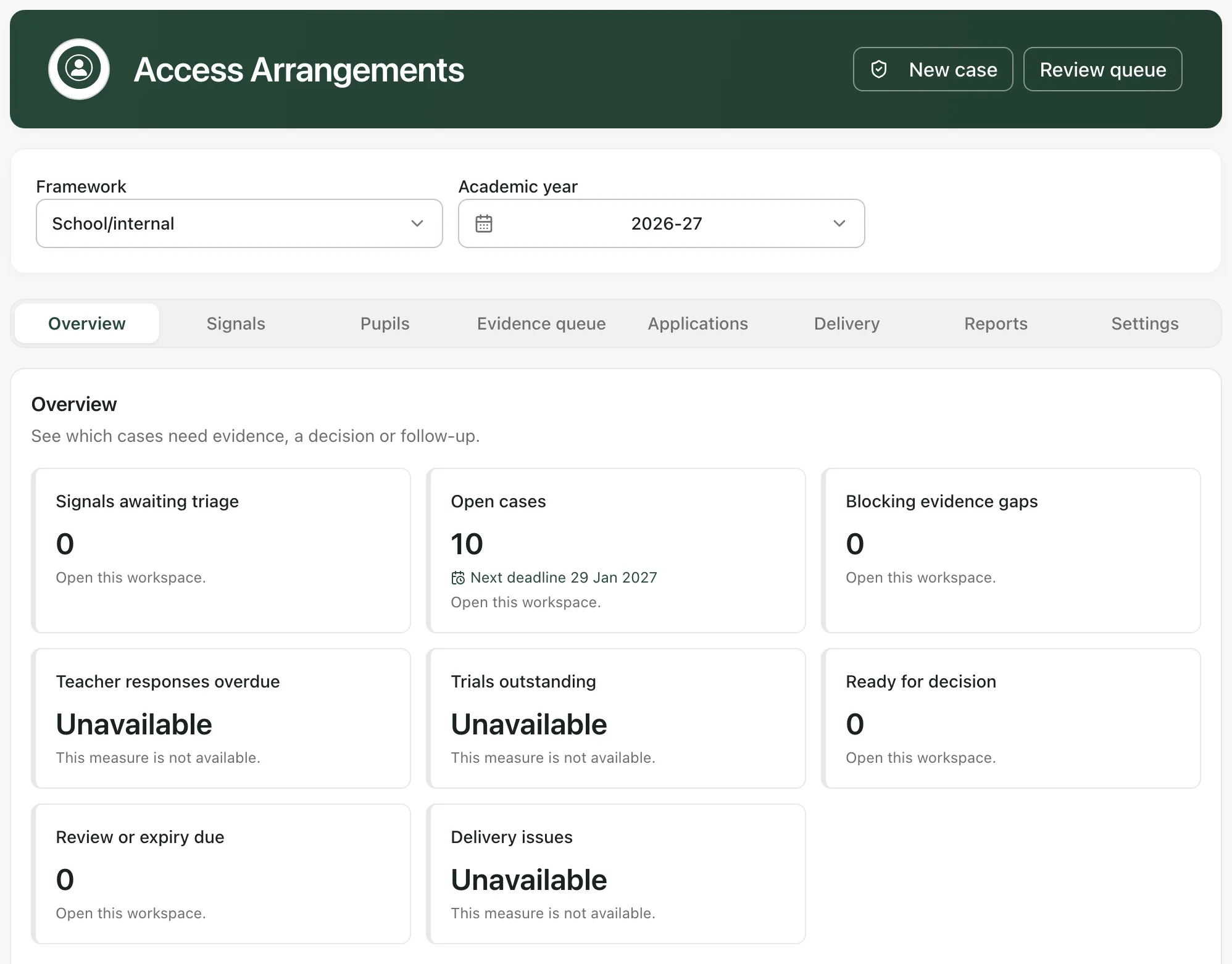Open the Pupils tab

385,323
